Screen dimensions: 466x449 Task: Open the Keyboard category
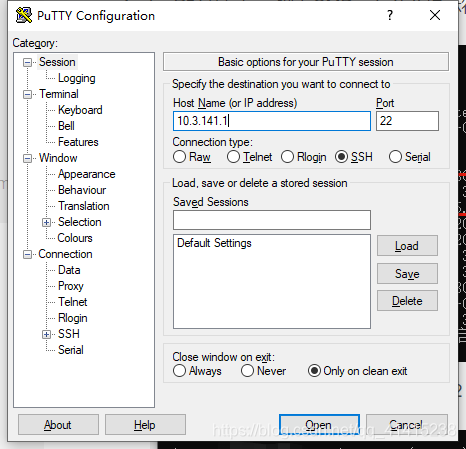pos(80,110)
